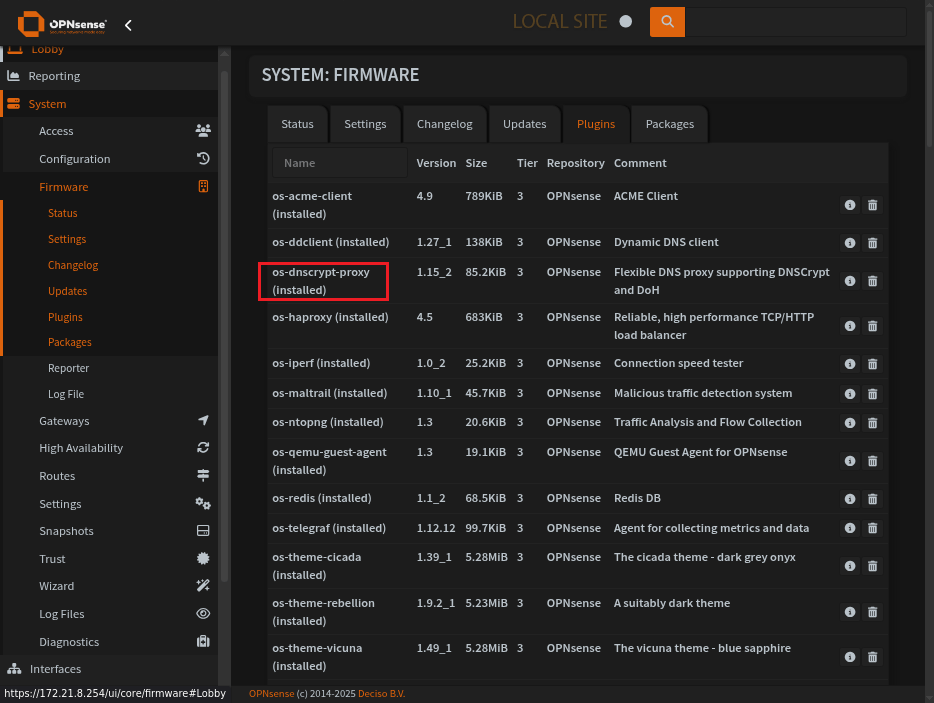Image resolution: width=934 pixels, height=703 pixels.
Task: Show info for os-theme-cicada plugin
Action: tap(850, 566)
